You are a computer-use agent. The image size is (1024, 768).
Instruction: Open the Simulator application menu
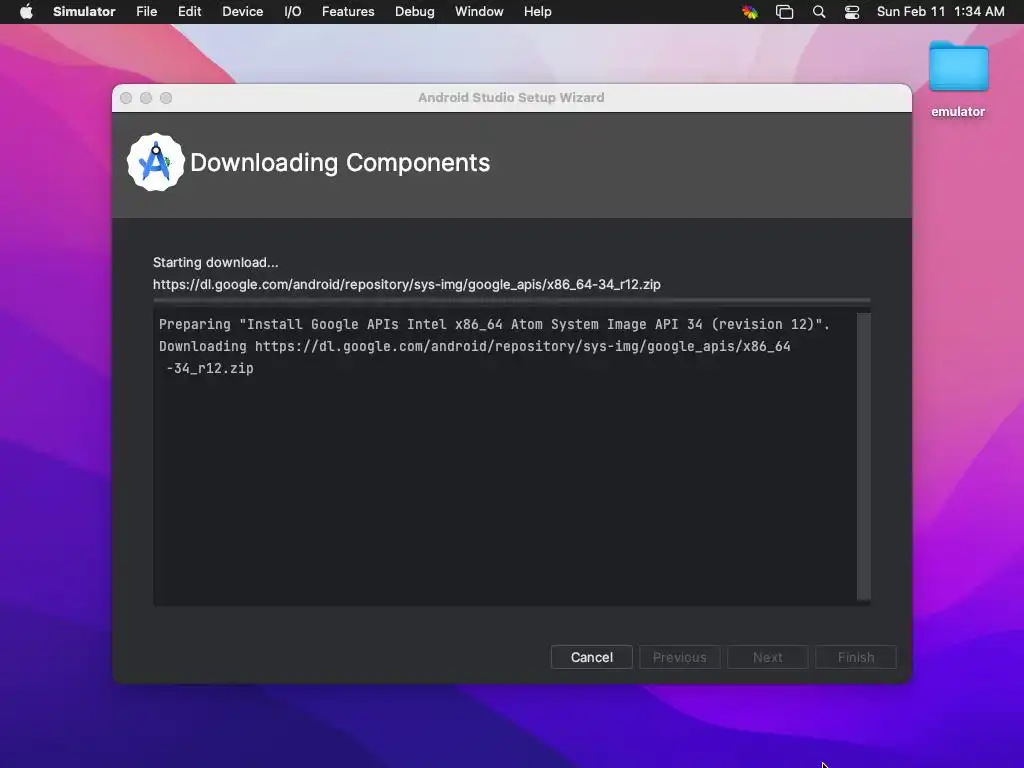[x=84, y=12]
